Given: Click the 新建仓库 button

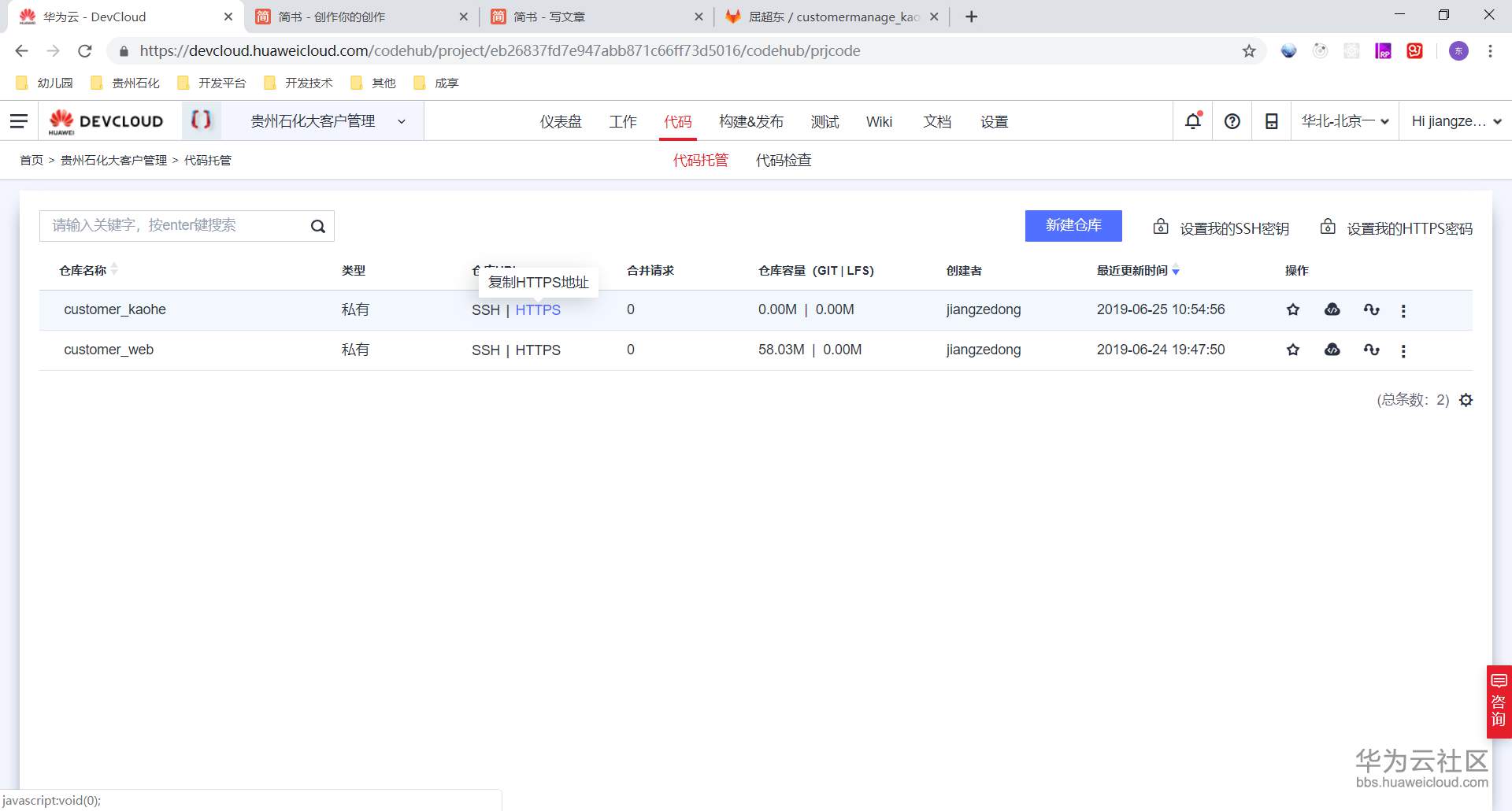Looking at the screenshot, I should tap(1073, 226).
